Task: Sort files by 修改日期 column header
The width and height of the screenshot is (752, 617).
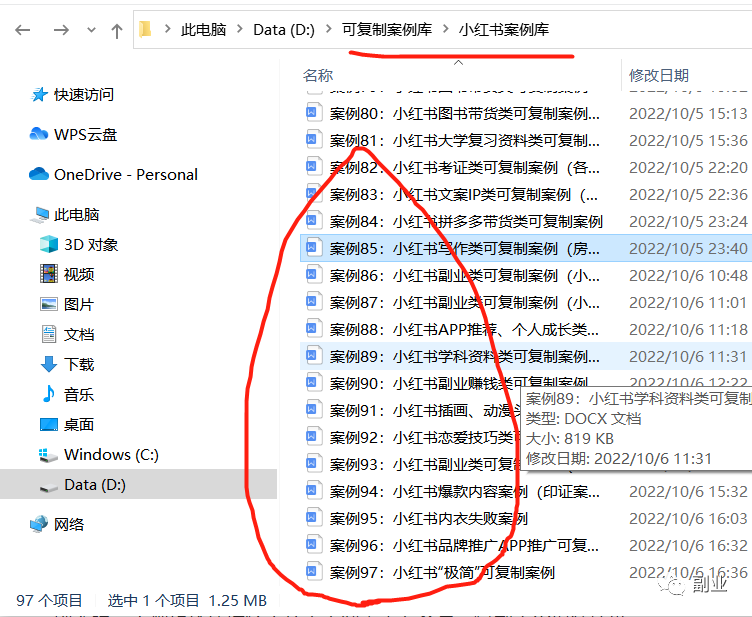Action: pos(658,75)
